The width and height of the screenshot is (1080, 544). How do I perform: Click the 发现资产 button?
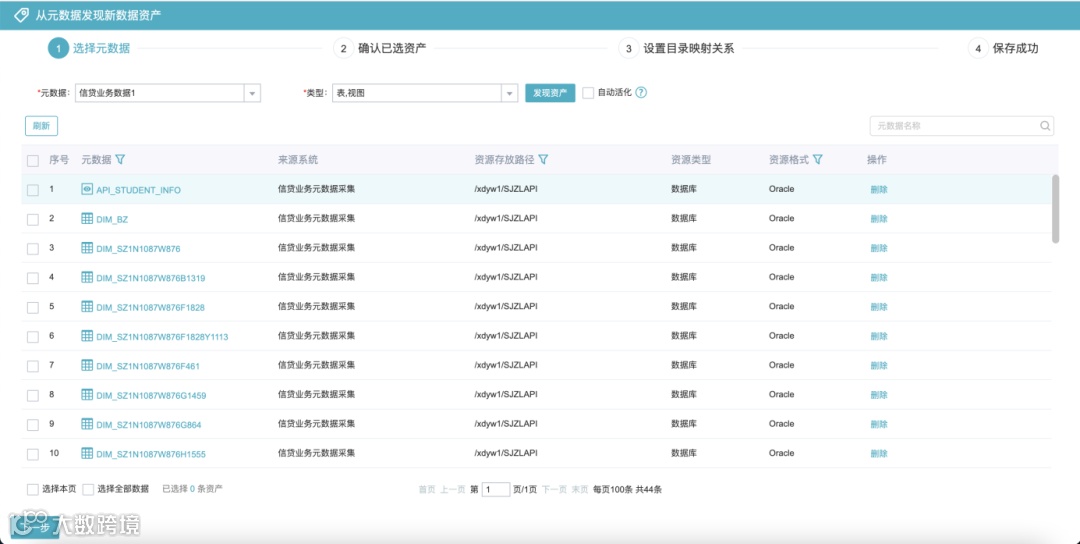(x=550, y=93)
